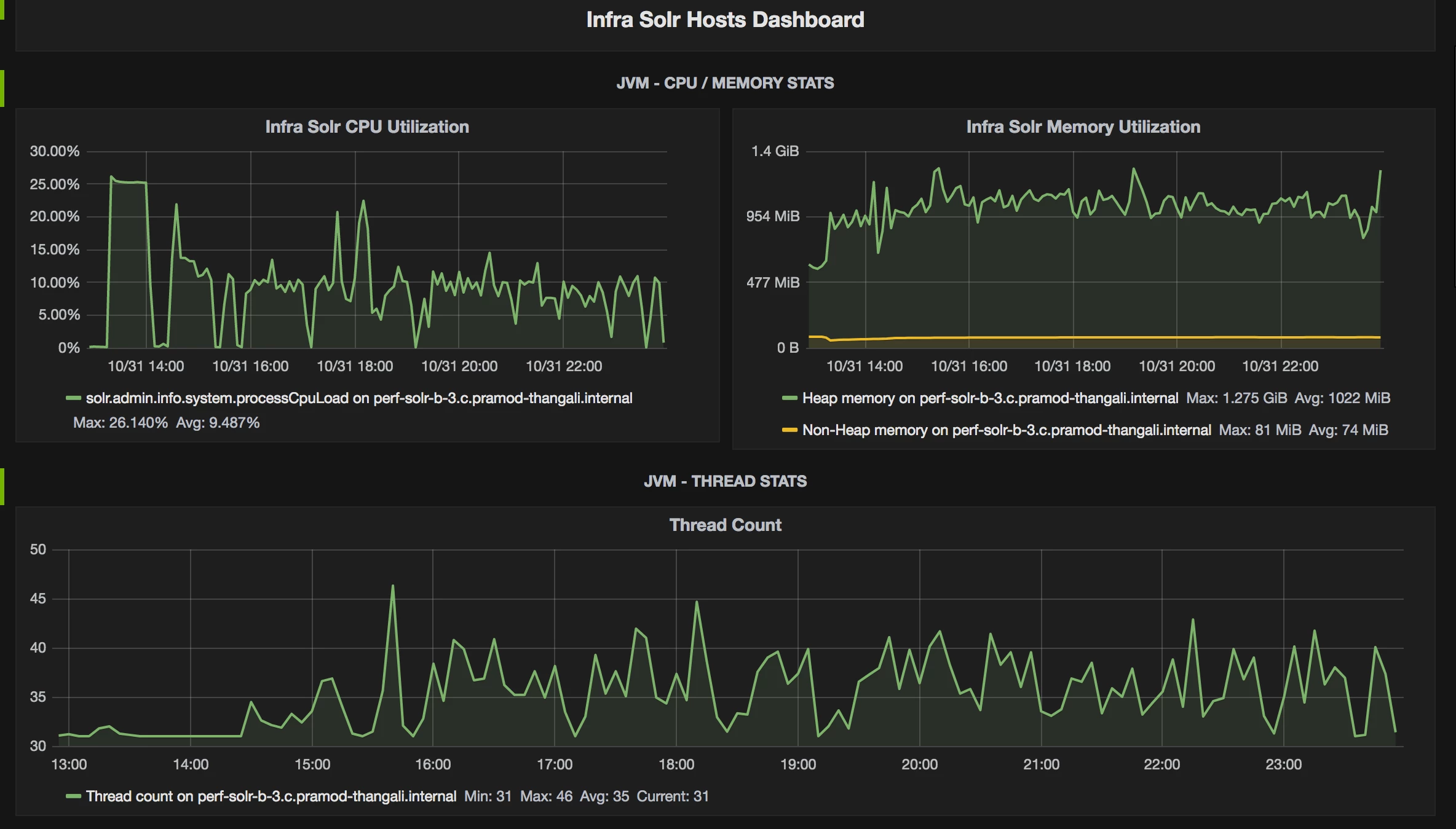Toggle the Heap memory series legend label
This screenshot has height=829, width=1456.
coord(990,398)
